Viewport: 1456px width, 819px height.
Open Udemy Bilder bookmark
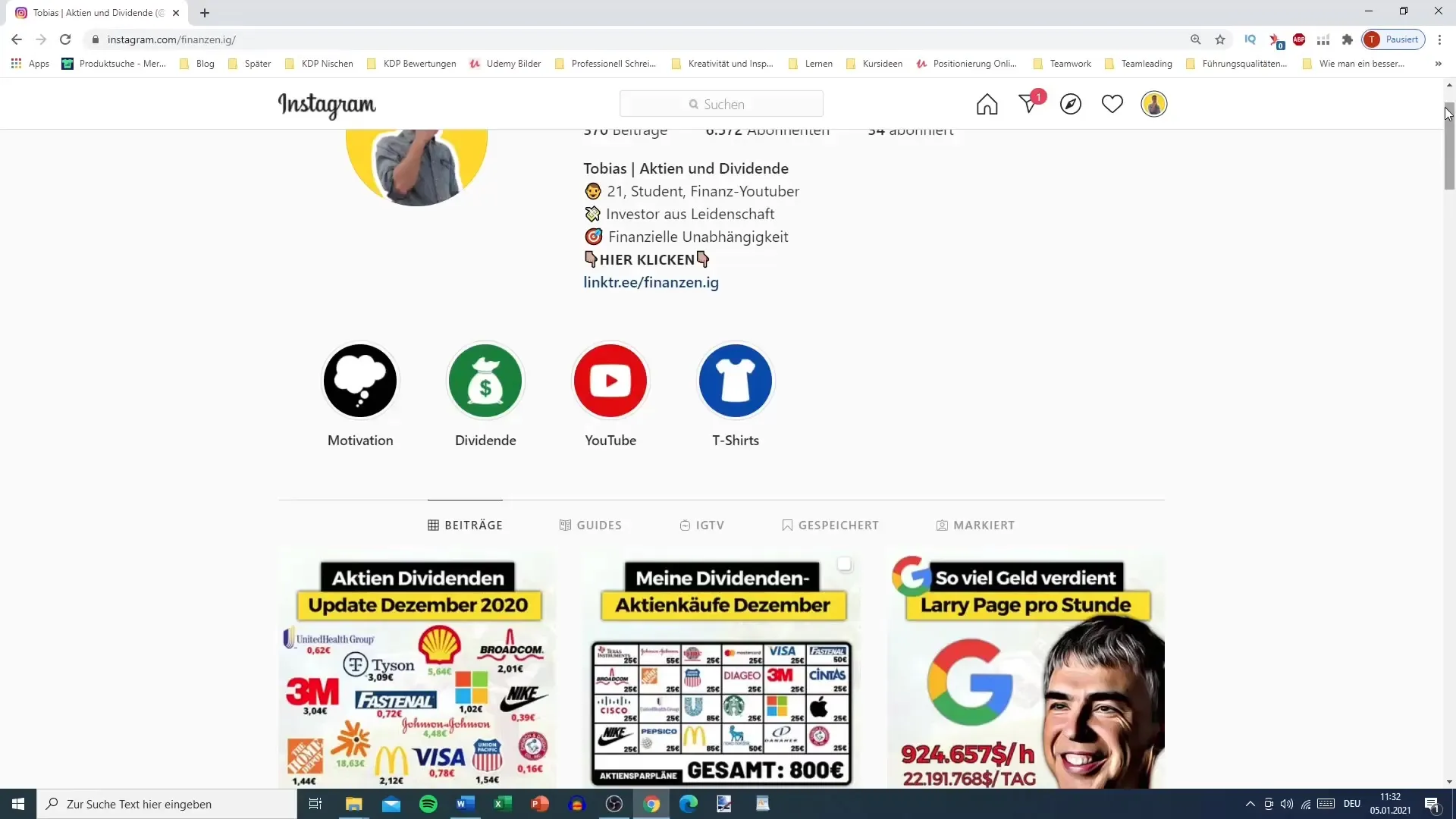(505, 64)
